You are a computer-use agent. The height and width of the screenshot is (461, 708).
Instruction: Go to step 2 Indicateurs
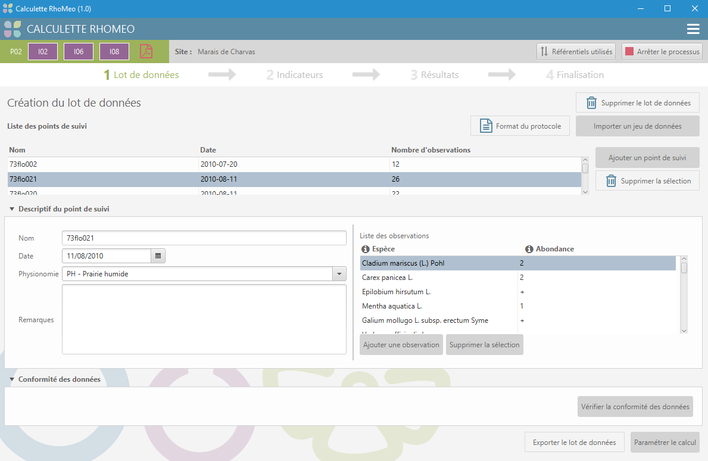point(294,75)
